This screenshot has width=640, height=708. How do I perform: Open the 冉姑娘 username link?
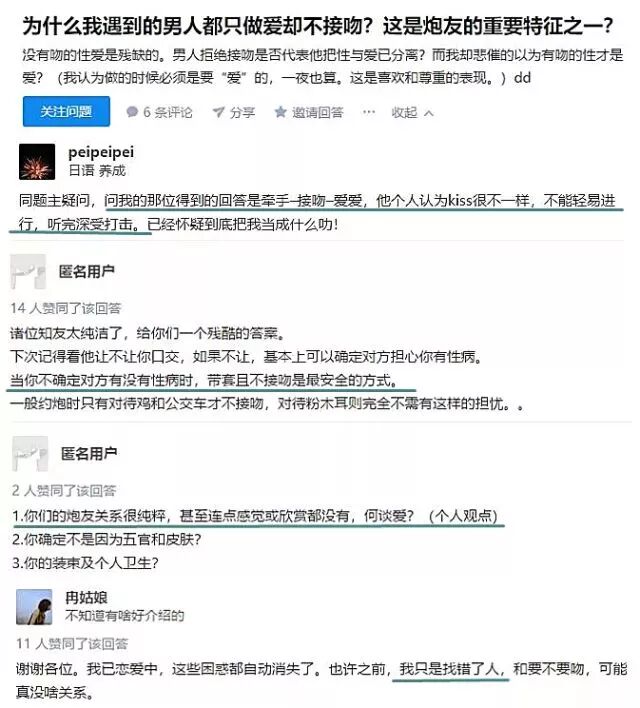pos(86,598)
